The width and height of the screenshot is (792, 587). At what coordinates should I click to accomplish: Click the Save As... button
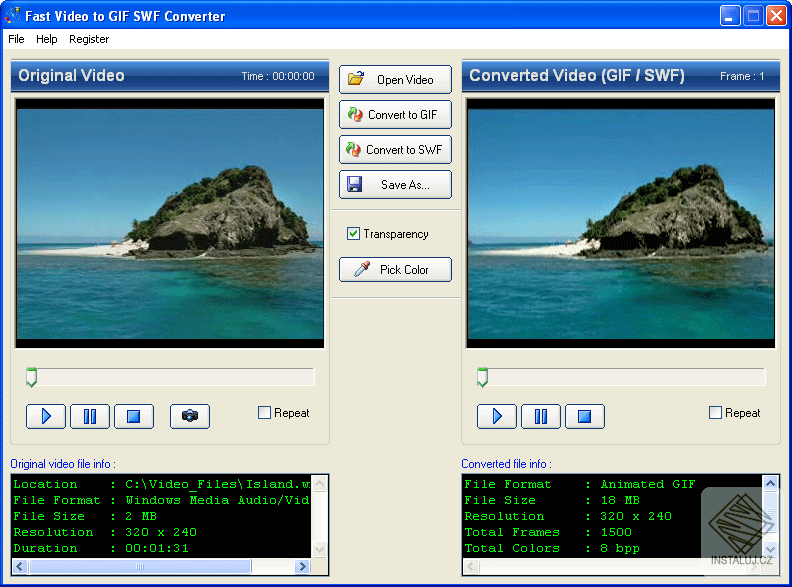pos(395,184)
